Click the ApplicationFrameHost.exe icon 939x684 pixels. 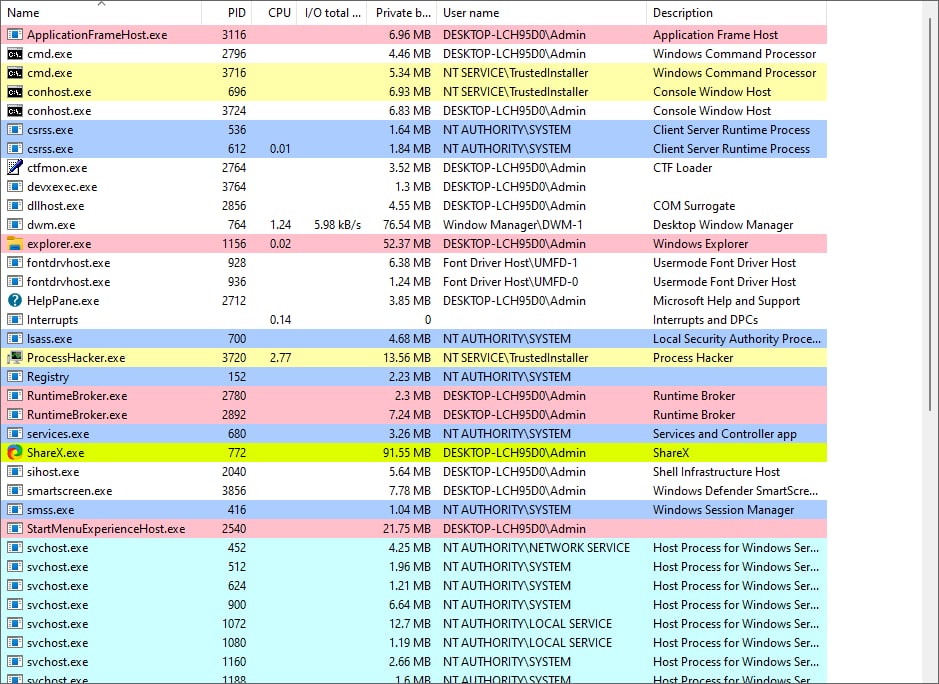(x=15, y=35)
